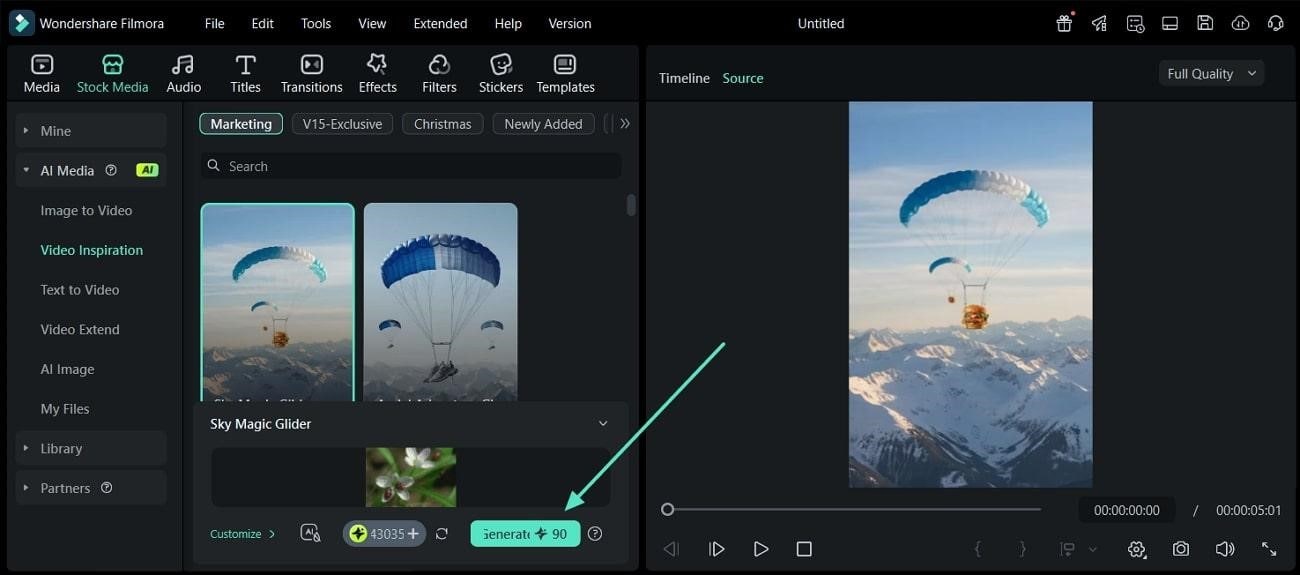This screenshot has width=1300, height=575.
Task: Open the marker dropdown arrow in player
Action: [1092, 549]
